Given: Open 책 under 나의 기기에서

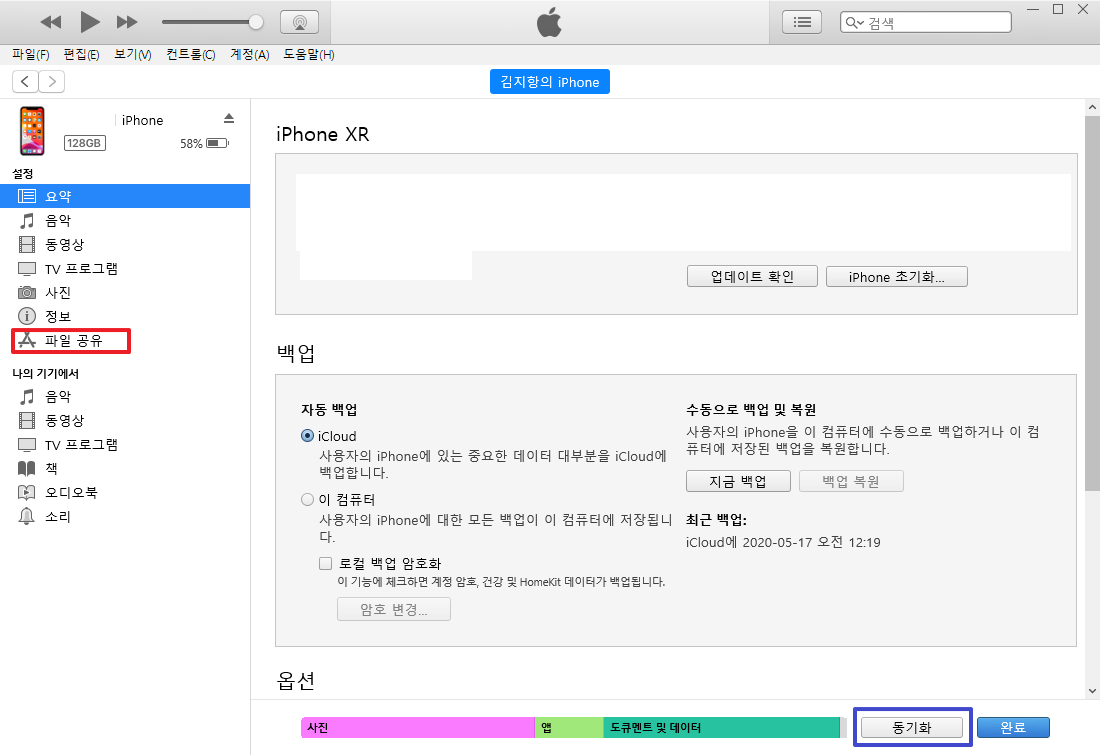Looking at the screenshot, I should coord(49,468).
